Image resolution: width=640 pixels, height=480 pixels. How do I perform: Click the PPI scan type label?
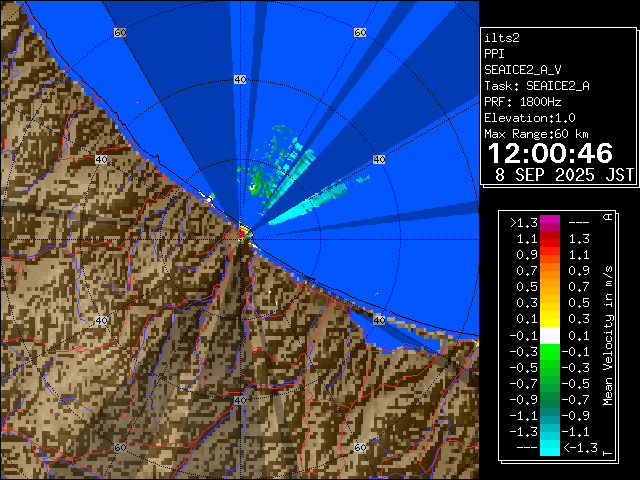tap(495, 54)
